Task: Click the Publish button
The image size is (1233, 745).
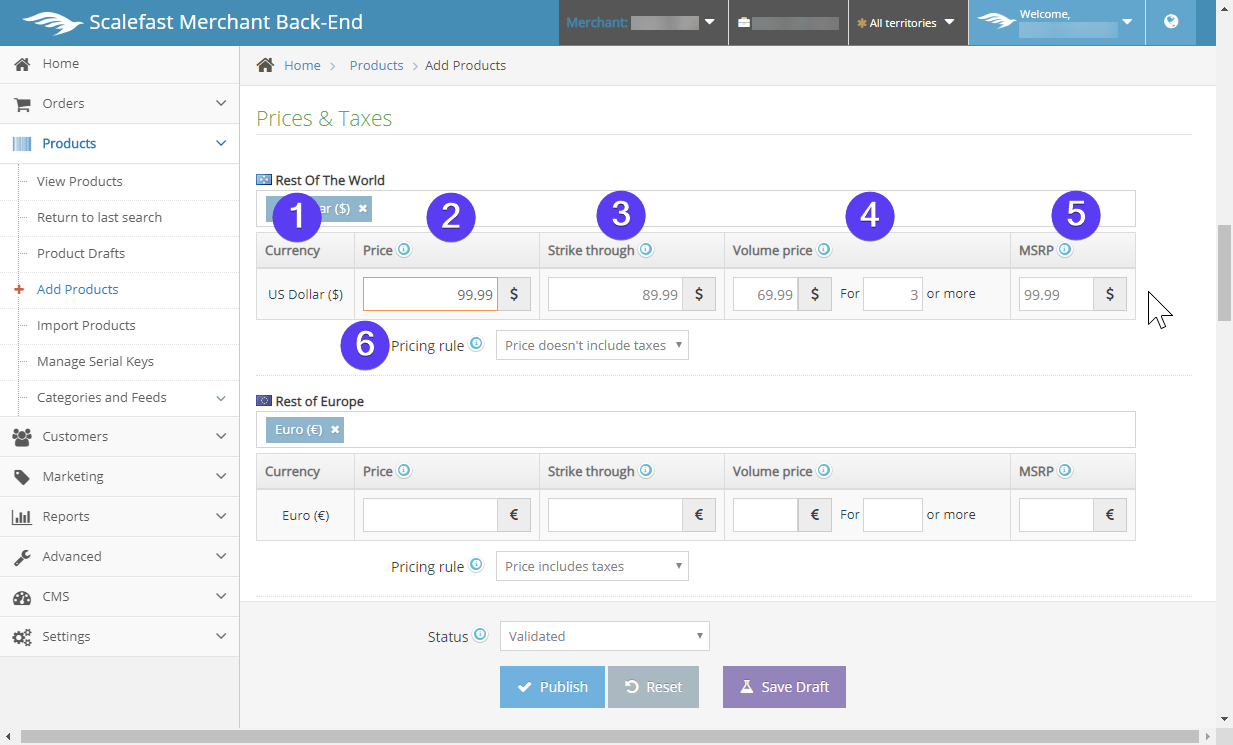Action: [x=552, y=687]
